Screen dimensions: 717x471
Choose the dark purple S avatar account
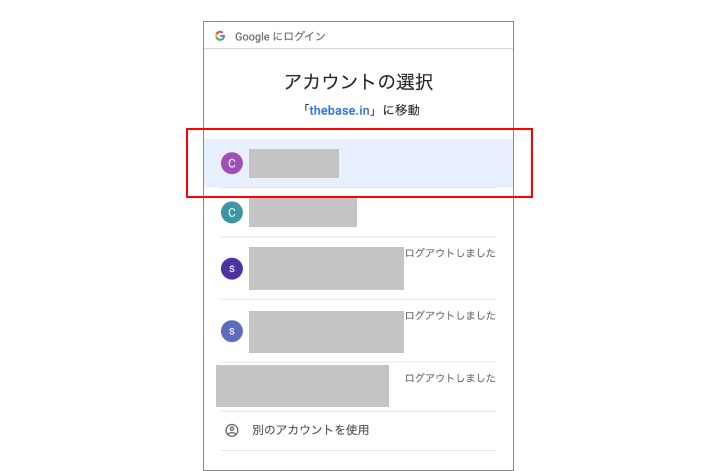pos(232,268)
